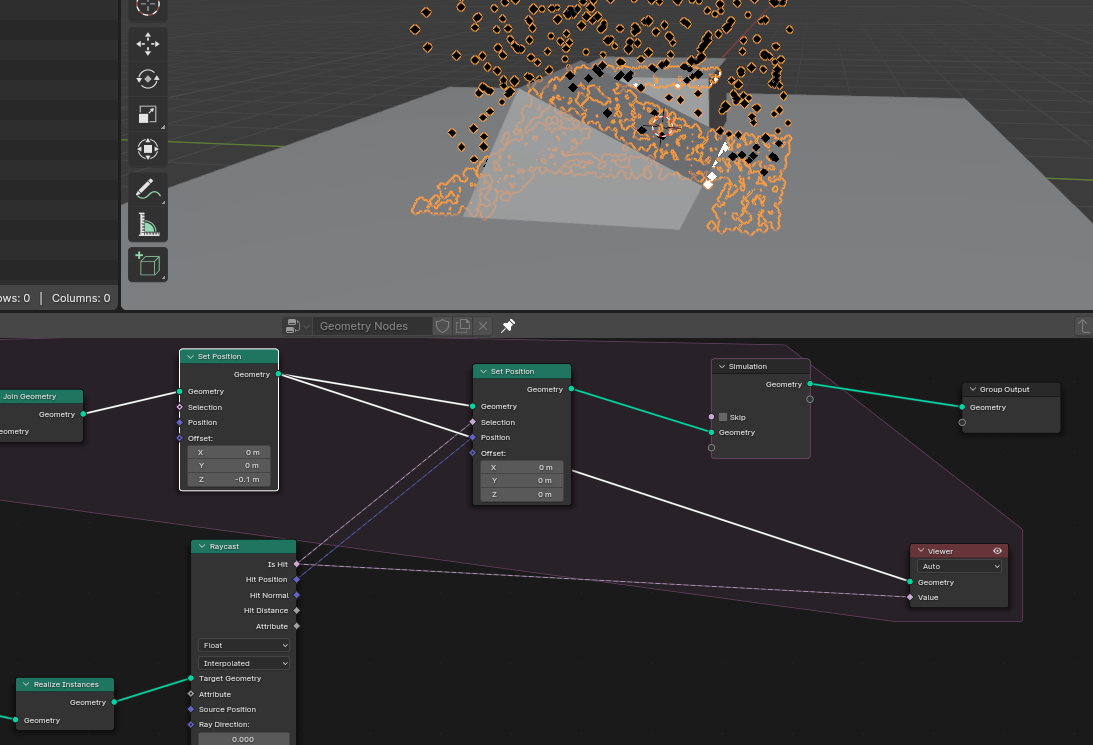Image resolution: width=1093 pixels, height=745 pixels.
Task: Select the Measure ruler tool
Action: 148,225
